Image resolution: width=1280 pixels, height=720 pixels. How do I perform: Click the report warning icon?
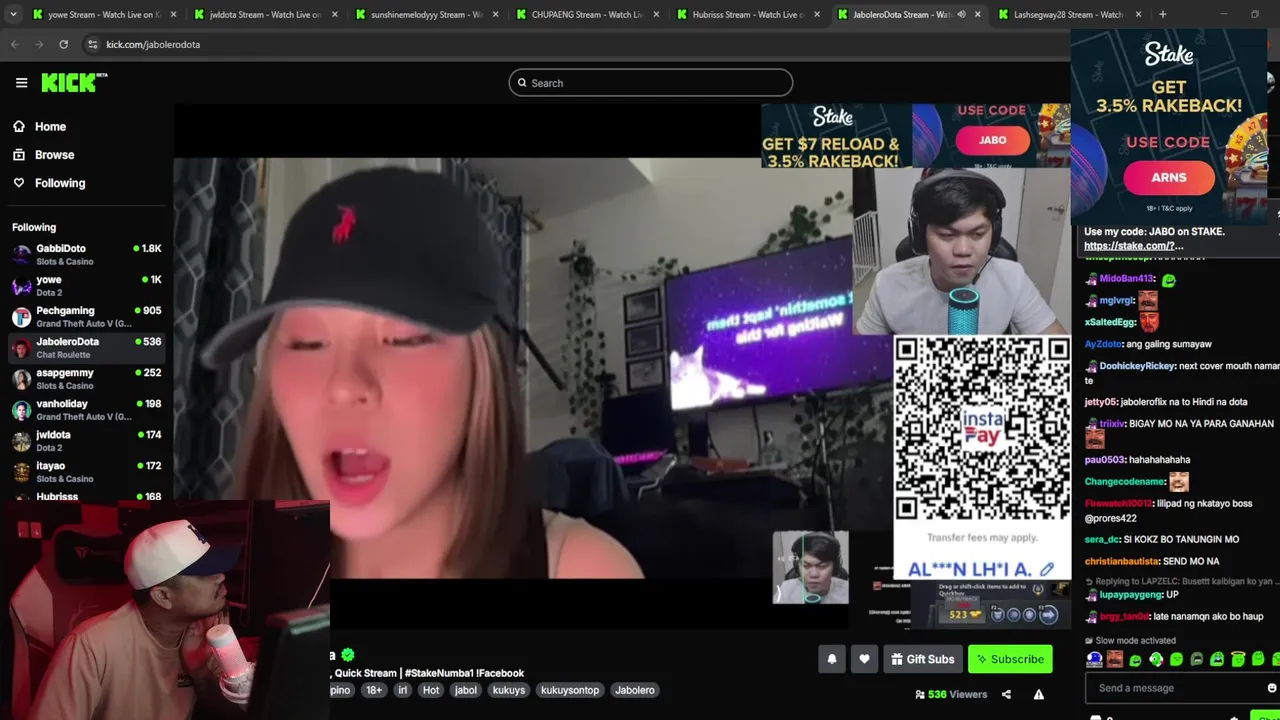[x=1039, y=694]
